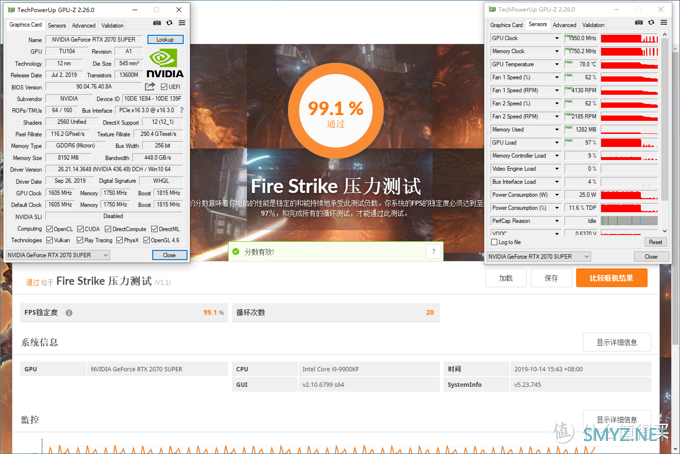Click the Reset button in Sensors window

click(x=655, y=242)
